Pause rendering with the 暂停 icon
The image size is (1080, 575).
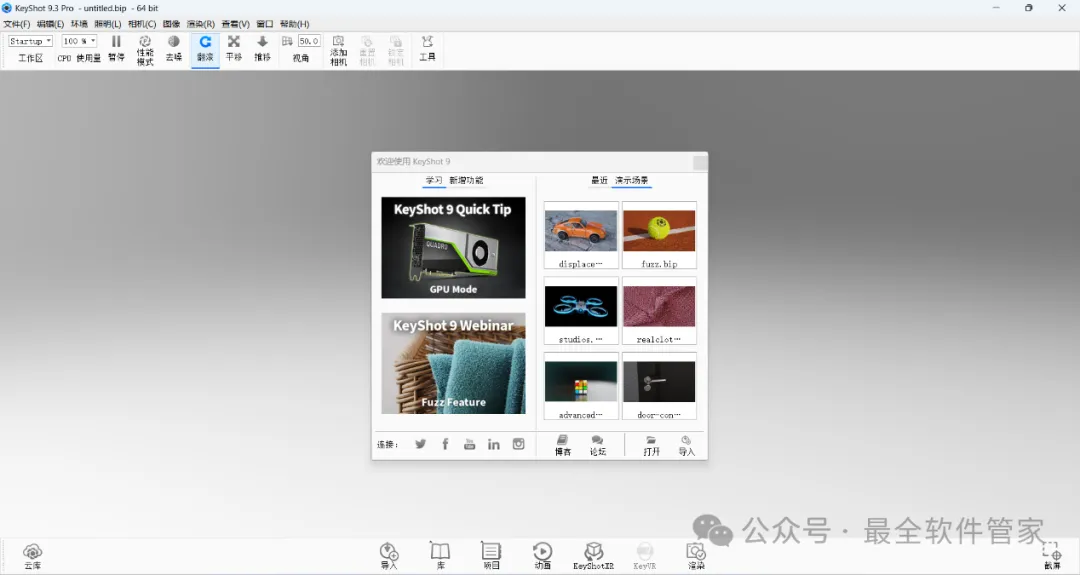tap(116, 49)
